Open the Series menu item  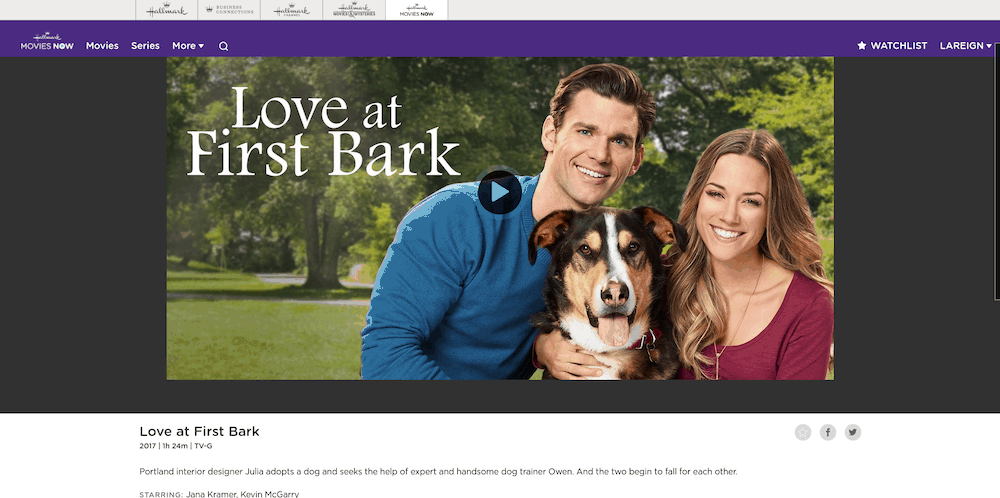145,46
